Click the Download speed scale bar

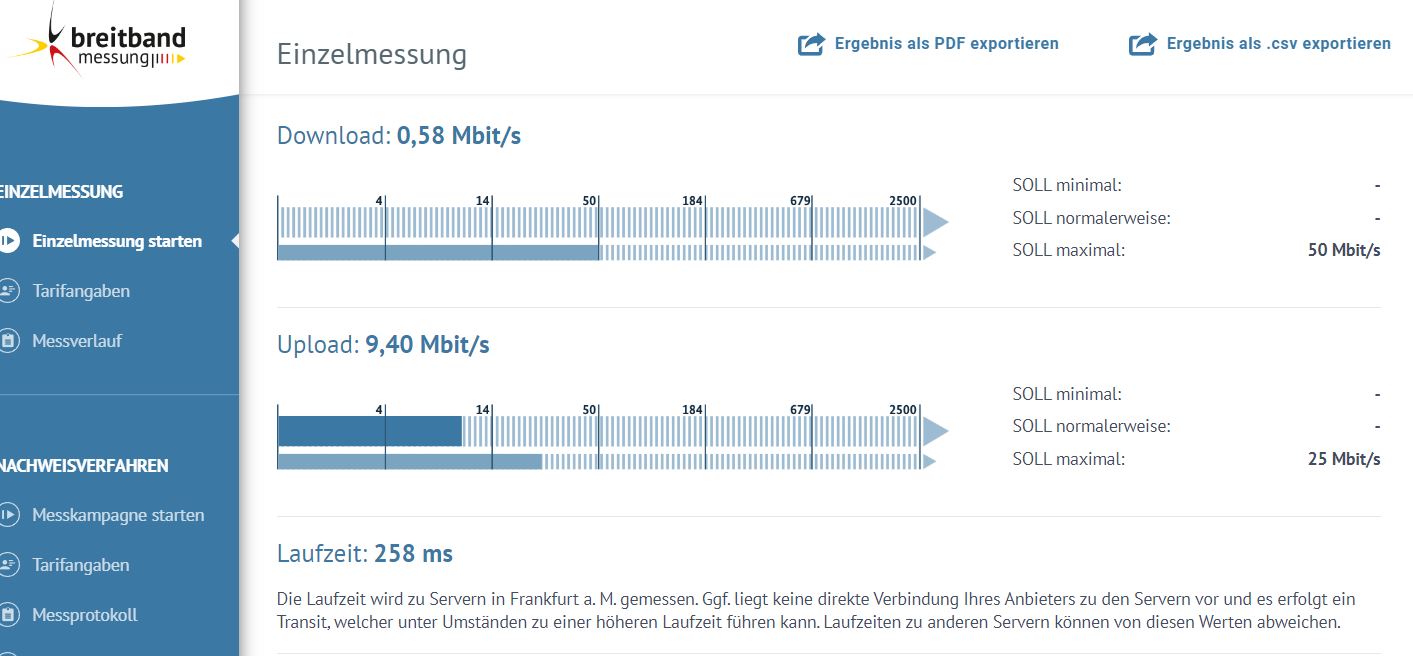click(600, 222)
